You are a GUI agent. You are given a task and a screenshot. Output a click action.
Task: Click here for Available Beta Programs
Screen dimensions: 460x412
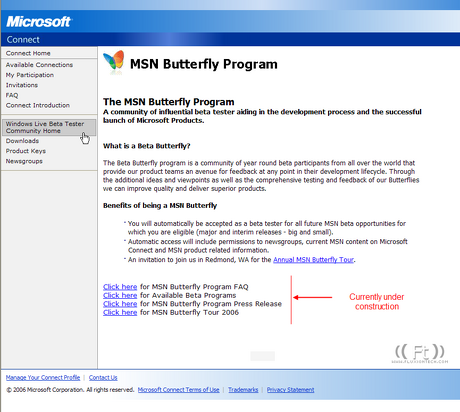point(120,295)
